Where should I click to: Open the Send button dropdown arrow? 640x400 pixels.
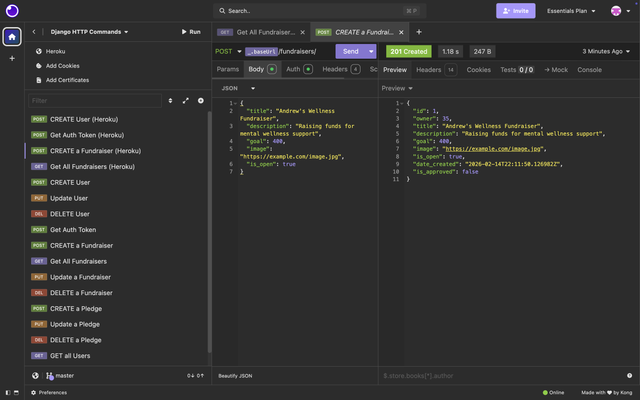coord(371,51)
